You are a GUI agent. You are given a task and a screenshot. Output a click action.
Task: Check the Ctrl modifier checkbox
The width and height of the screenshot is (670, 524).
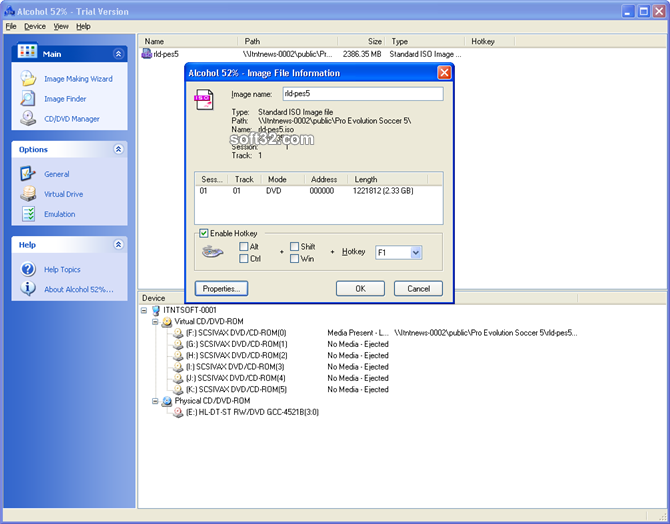tap(244, 259)
